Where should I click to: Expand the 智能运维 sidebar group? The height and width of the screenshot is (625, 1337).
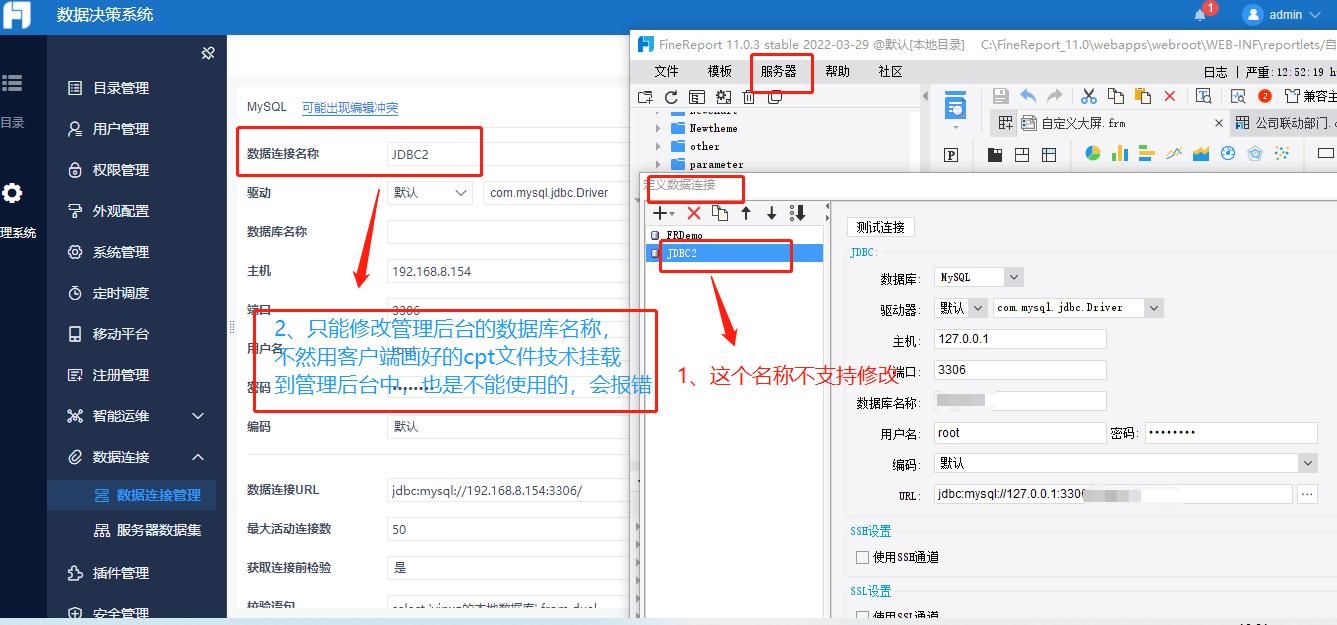click(x=136, y=416)
